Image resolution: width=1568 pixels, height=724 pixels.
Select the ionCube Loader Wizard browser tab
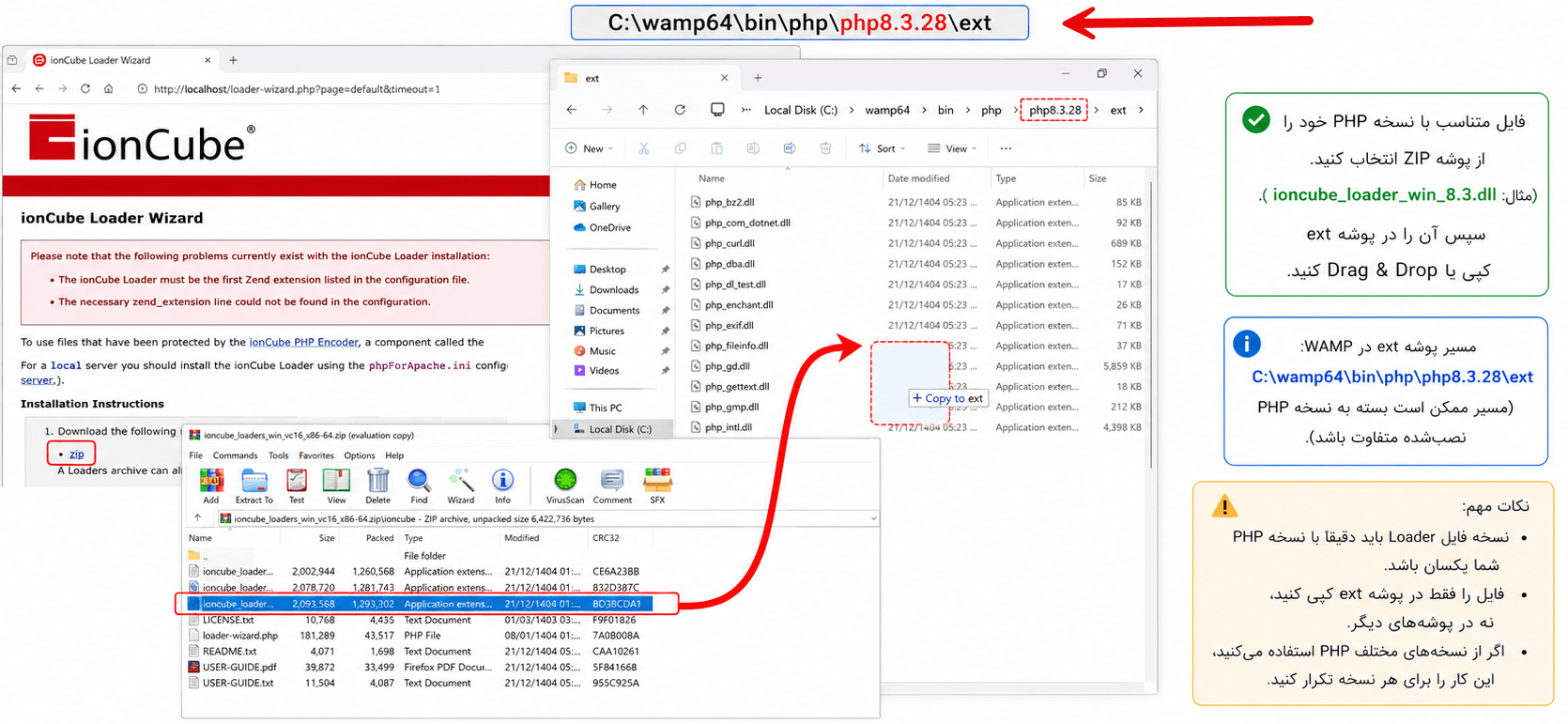[121, 60]
